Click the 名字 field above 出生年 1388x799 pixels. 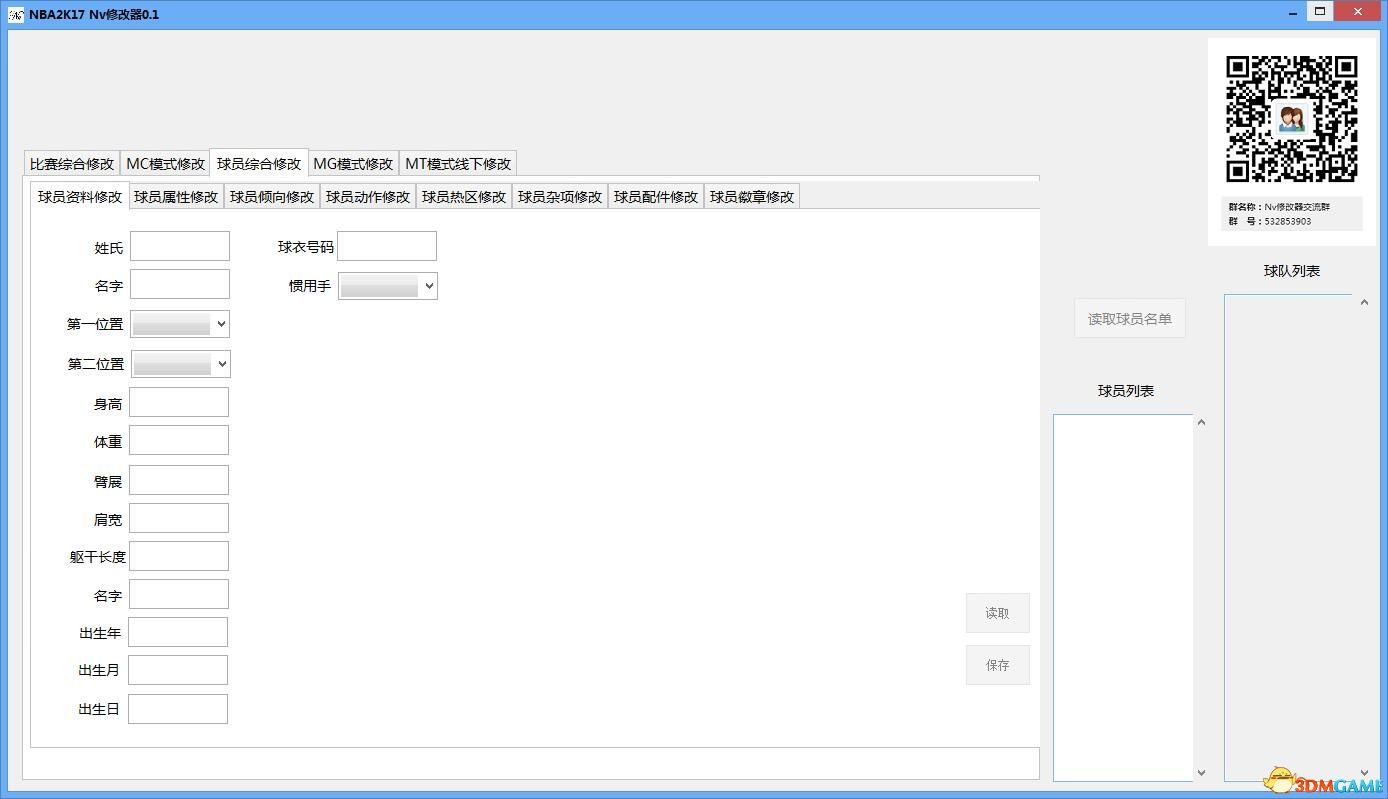click(x=179, y=594)
